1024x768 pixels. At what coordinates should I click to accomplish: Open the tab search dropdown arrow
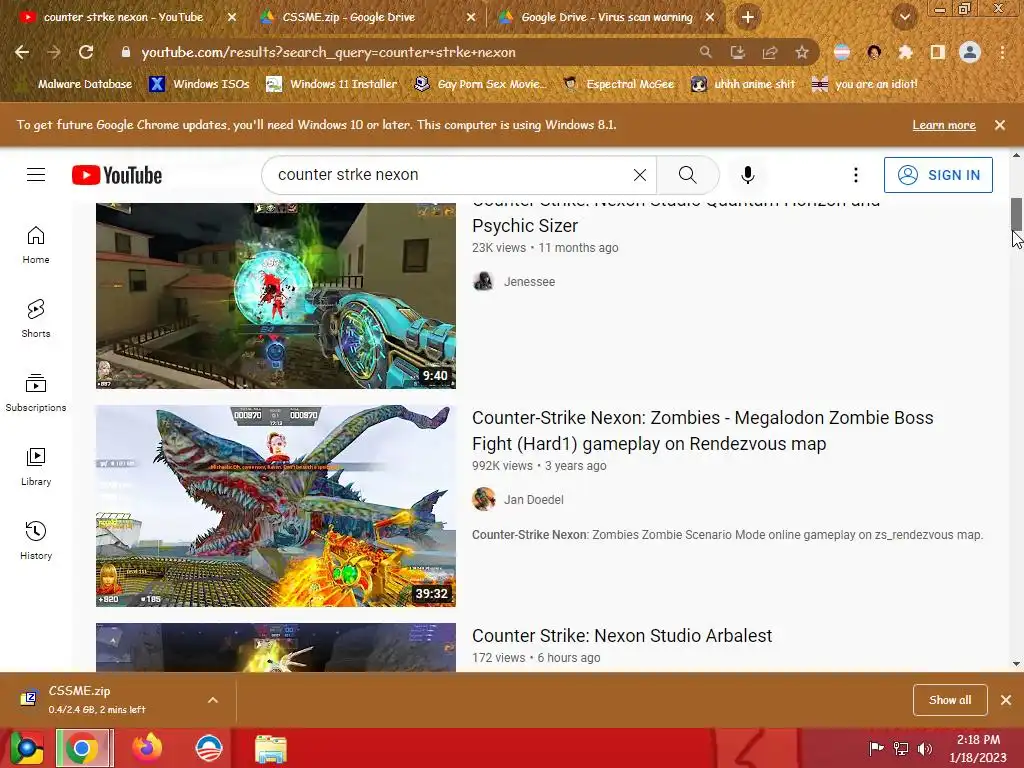[904, 18]
